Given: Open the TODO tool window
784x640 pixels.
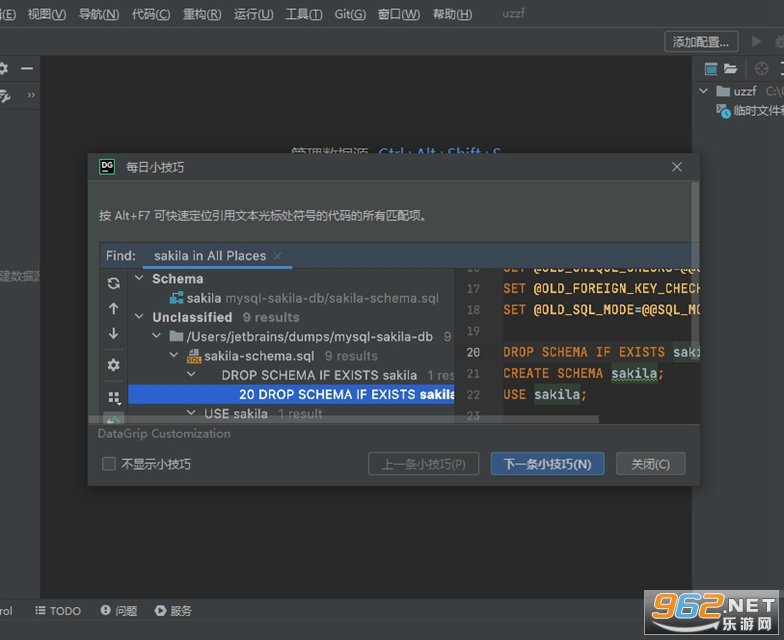Looking at the screenshot, I should click(58, 610).
